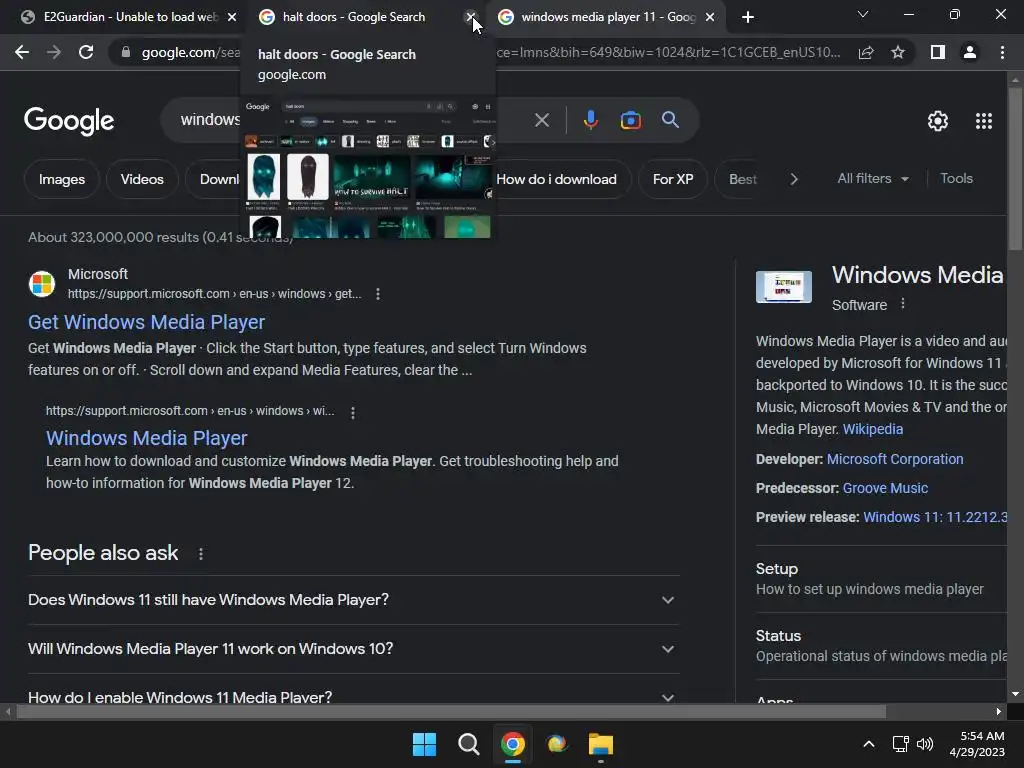The height and width of the screenshot is (768, 1024).
Task: Open the Status section in knowledge panel
Action: 881,646
